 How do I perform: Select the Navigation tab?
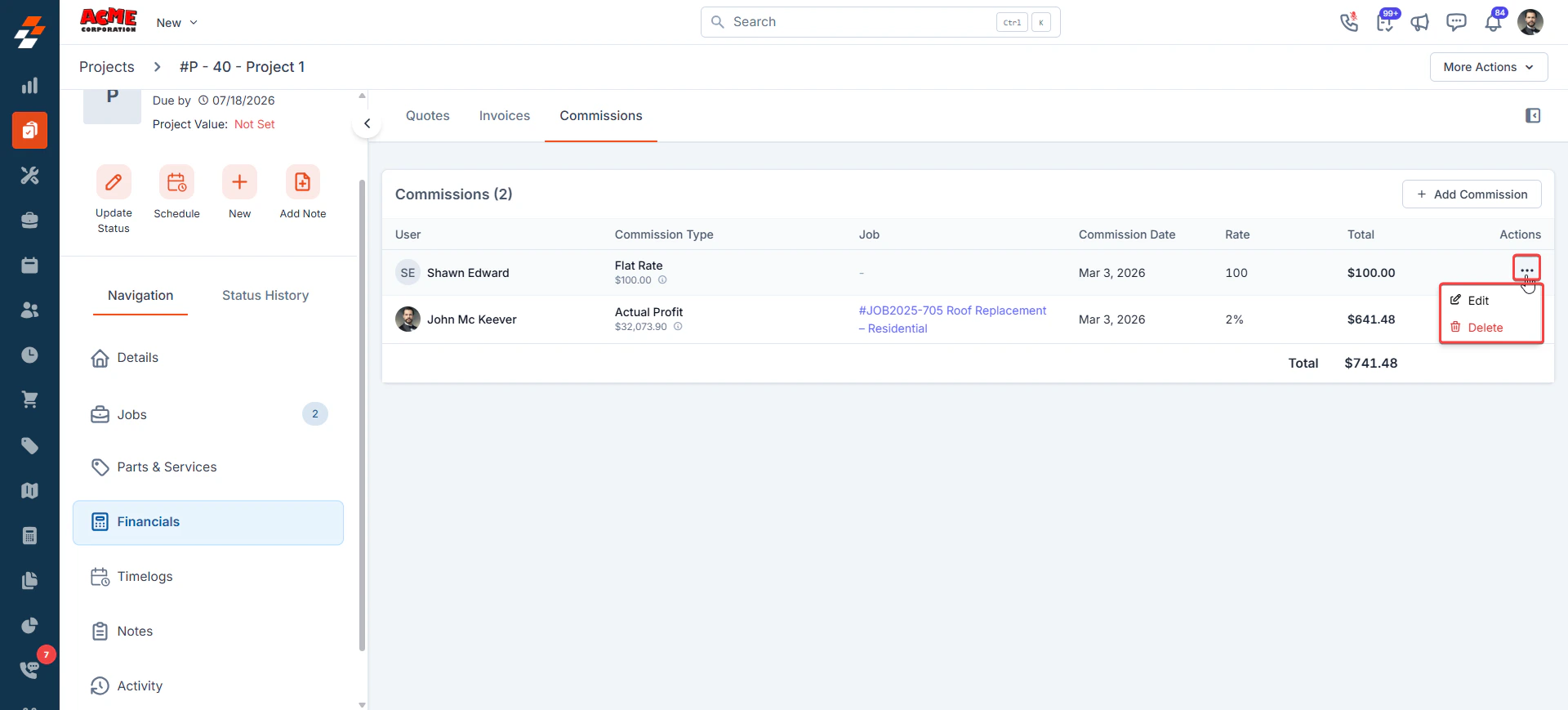tap(140, 296)
